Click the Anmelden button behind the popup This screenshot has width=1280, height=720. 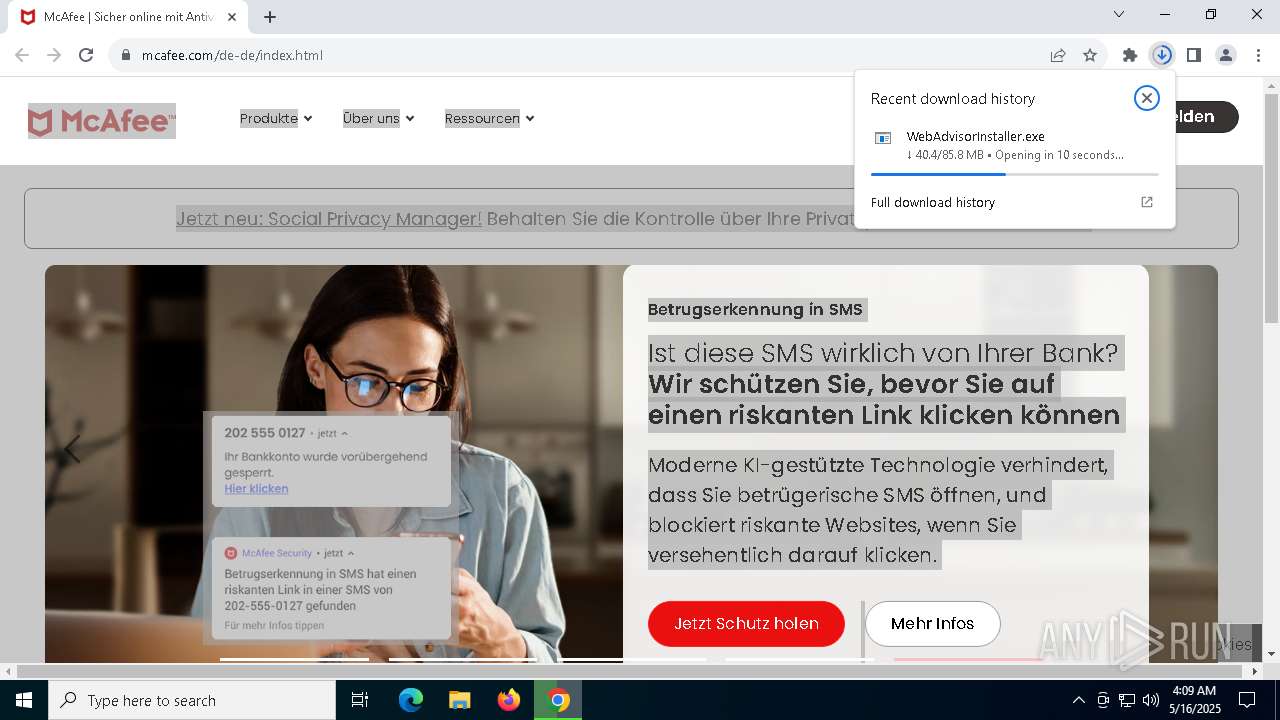click(x=1208, y=116)
